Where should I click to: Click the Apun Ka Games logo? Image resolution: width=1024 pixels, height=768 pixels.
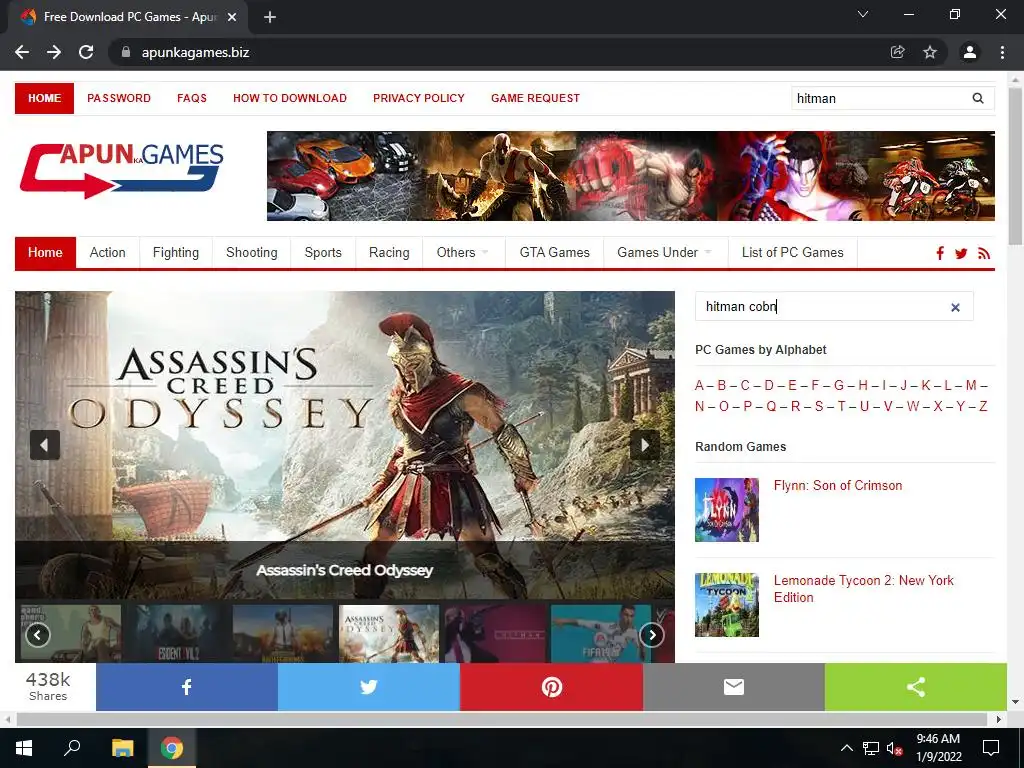click(122, 170)
